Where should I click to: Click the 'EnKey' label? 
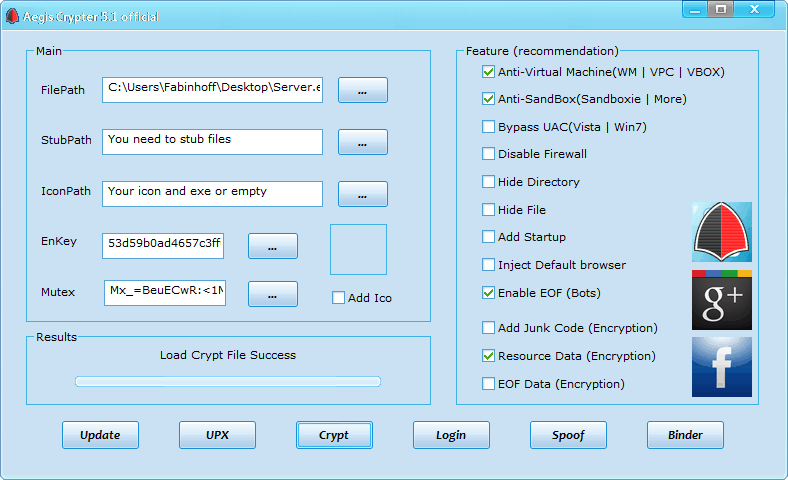point(59,241)
